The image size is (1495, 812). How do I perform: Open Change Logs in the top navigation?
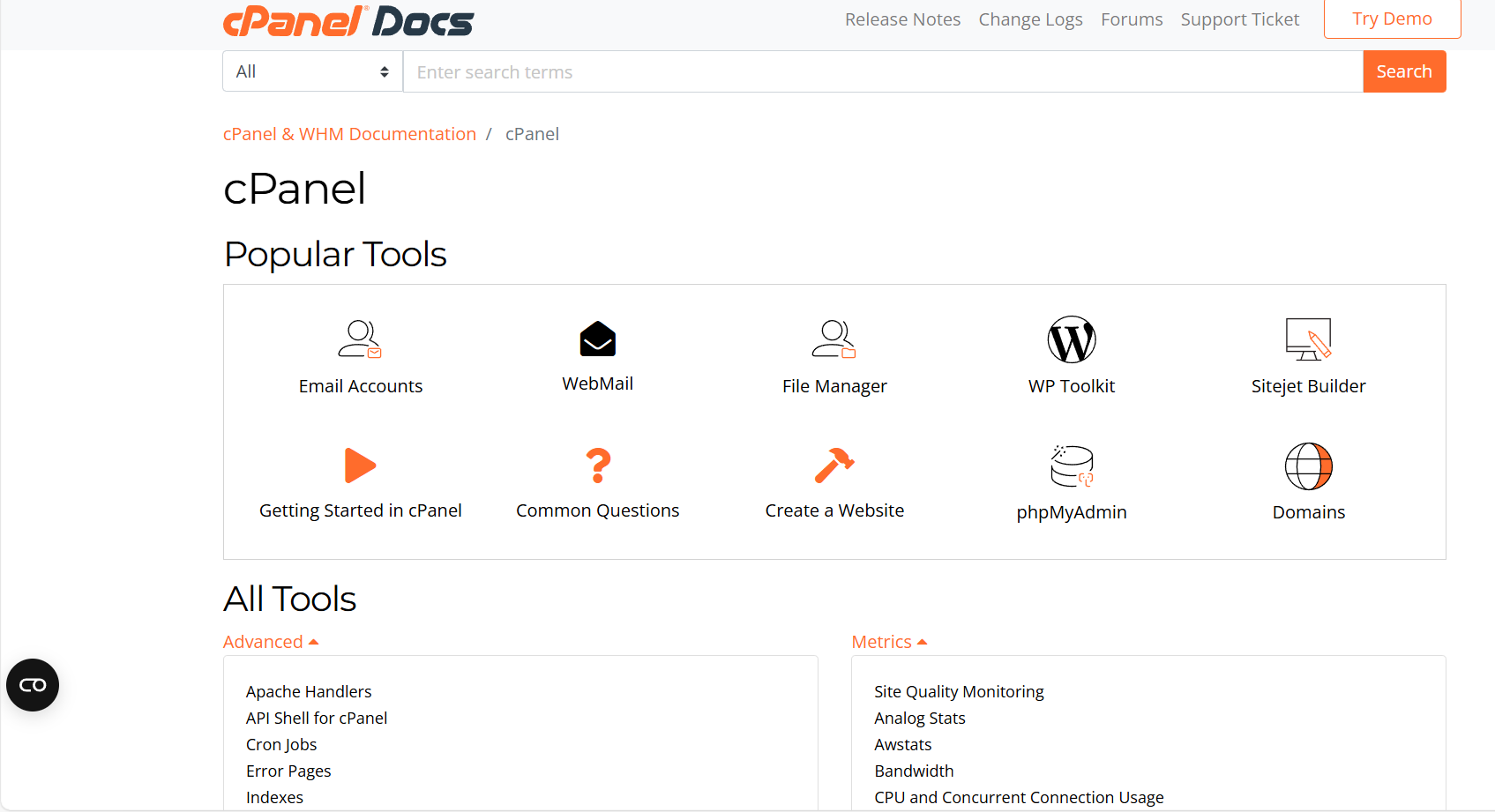1030,19
